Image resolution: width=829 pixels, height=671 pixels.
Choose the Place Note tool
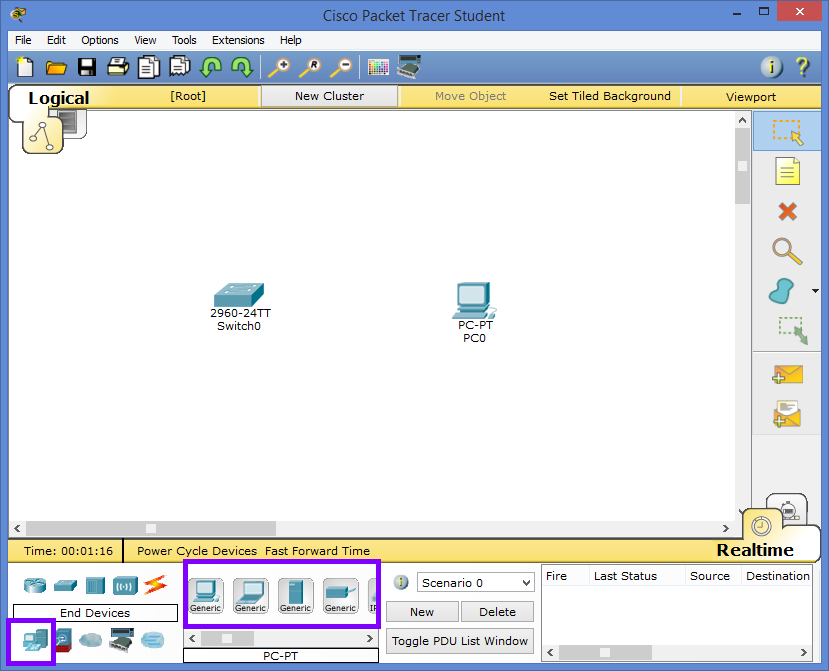787,171
